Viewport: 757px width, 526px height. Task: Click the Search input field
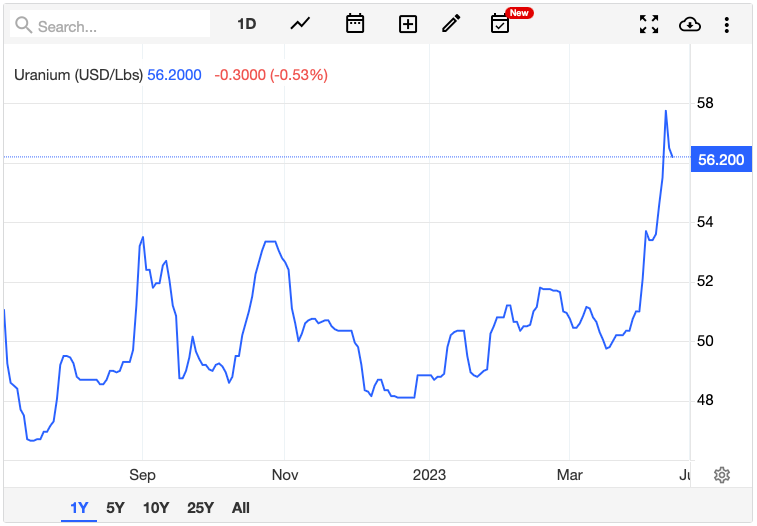[110, 24]
